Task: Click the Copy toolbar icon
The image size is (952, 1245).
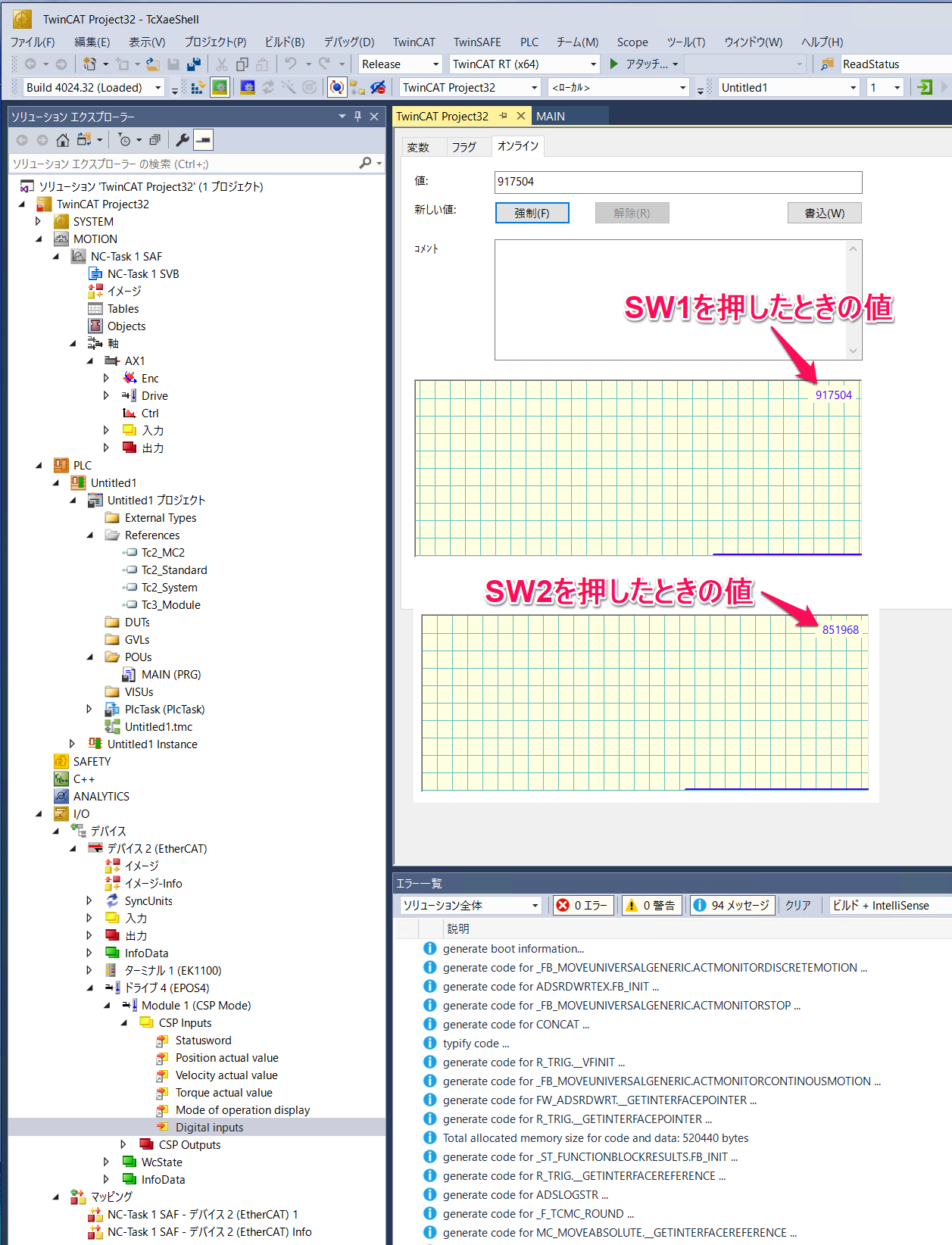Action: point(242,64)
